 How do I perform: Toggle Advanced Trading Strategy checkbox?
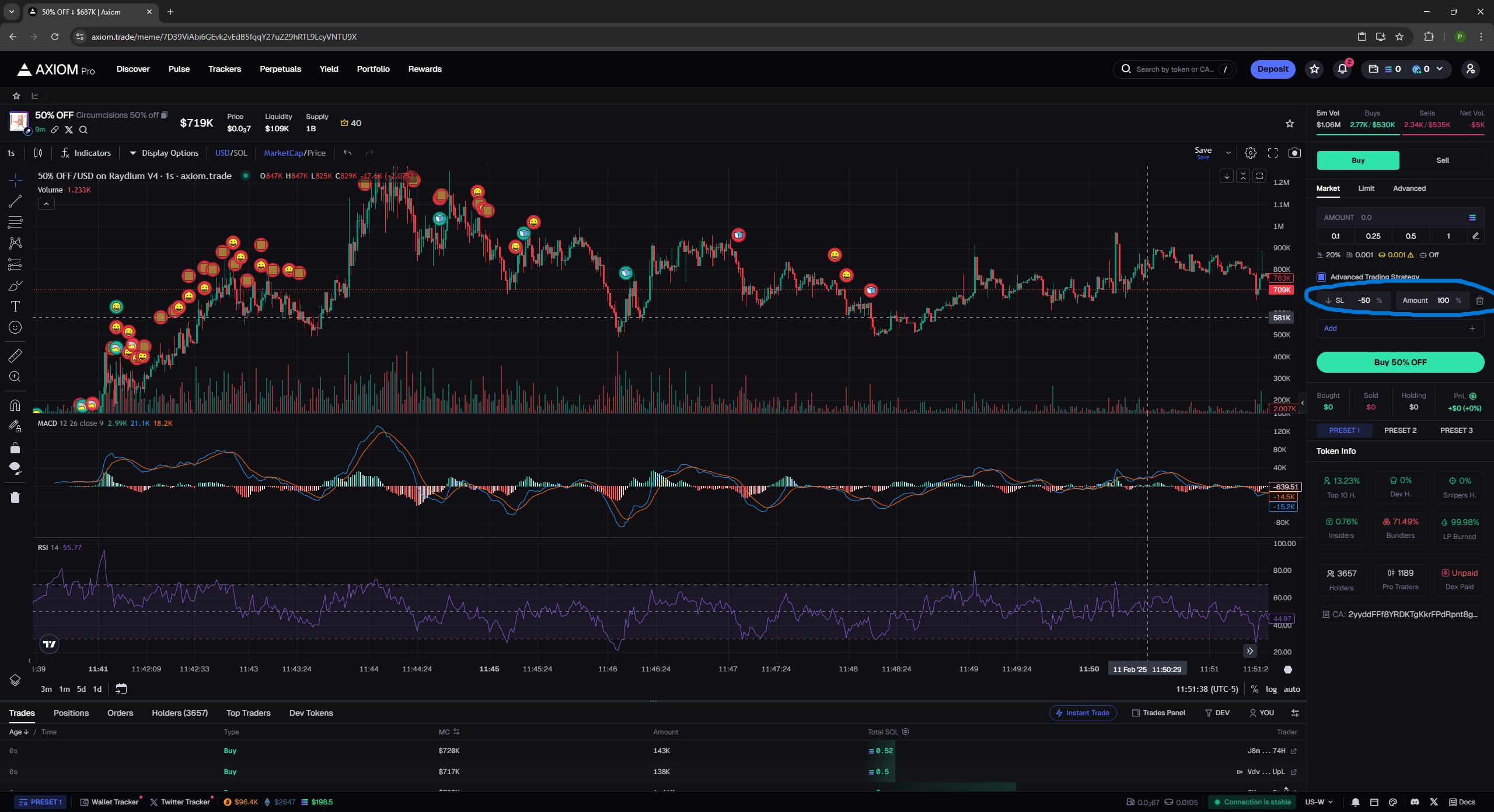click(x=1321, y=277)
